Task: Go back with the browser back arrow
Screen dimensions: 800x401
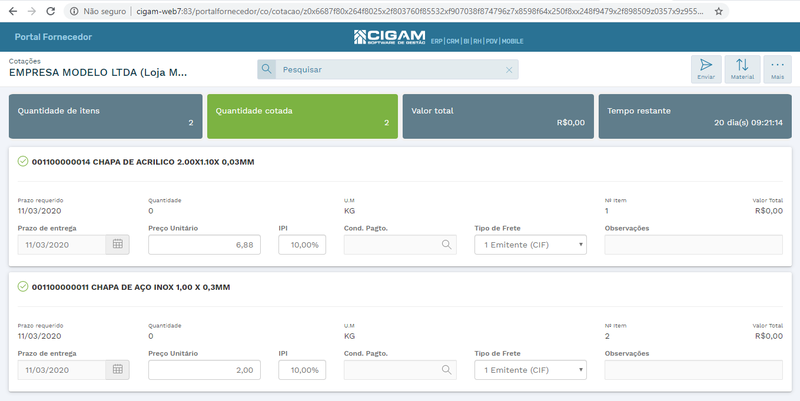Action: coord(13,11)
